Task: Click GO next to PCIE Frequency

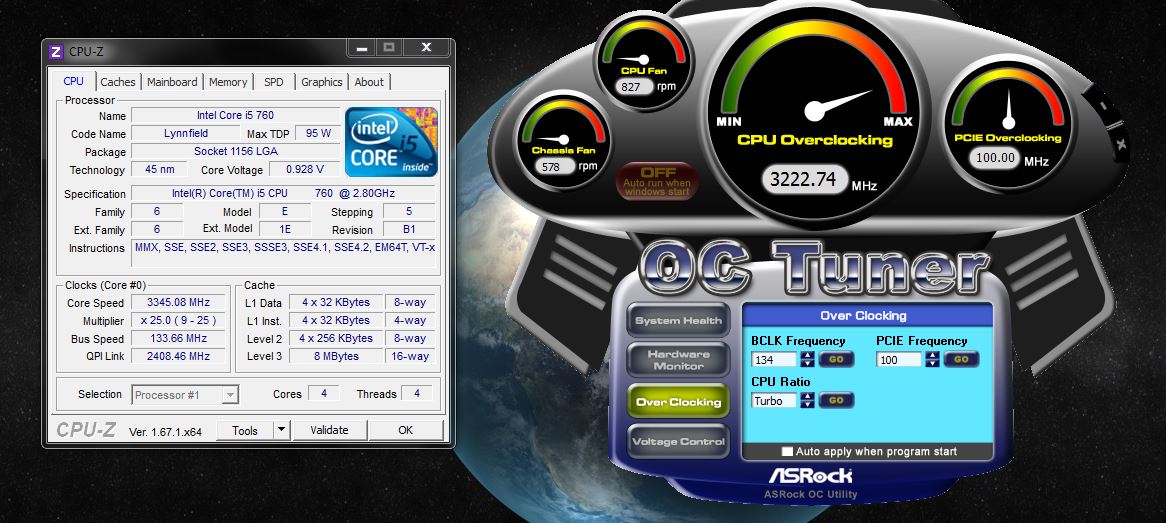Action: click(962, 359)
